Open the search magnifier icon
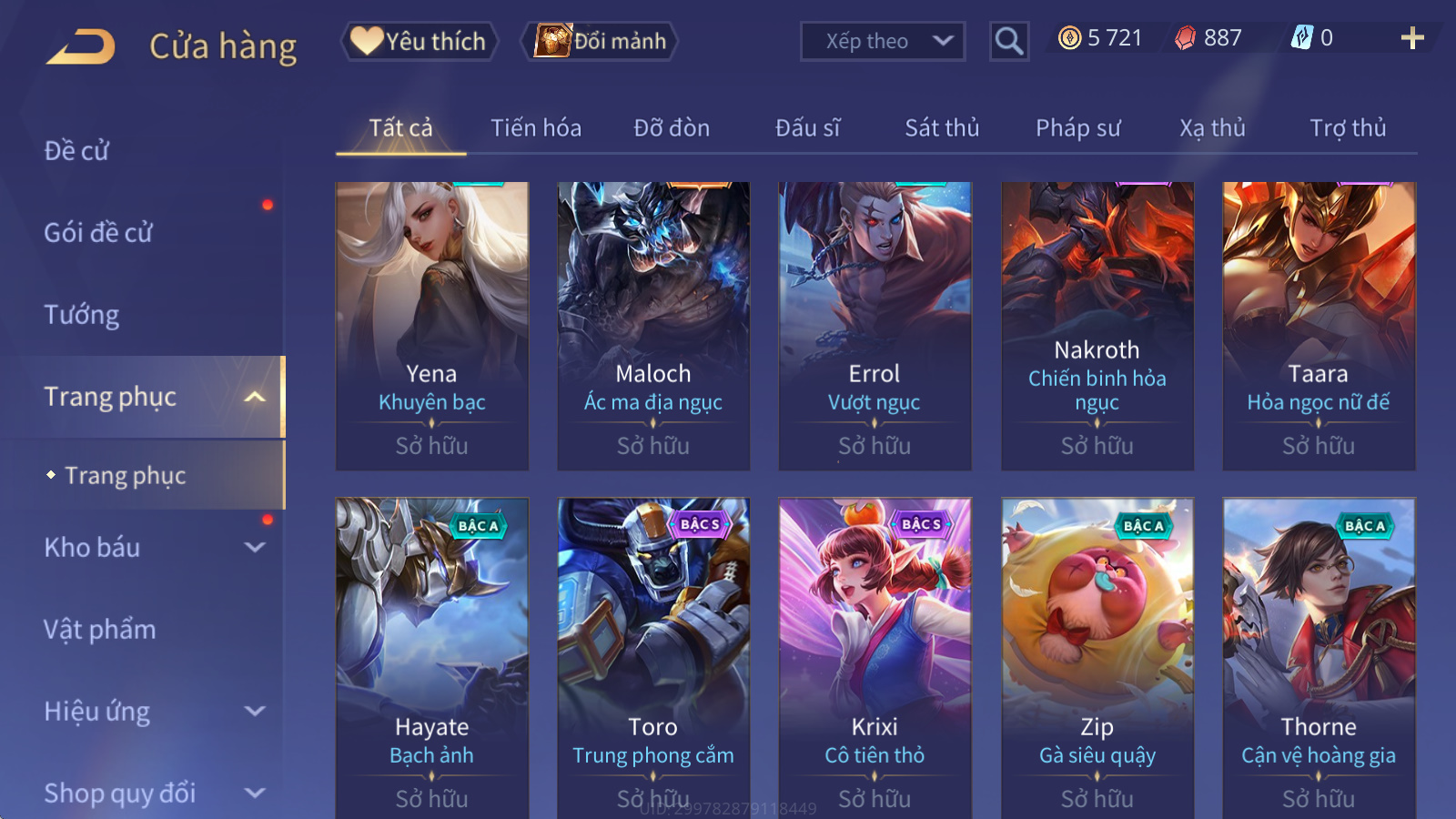 click(1009, 41)
